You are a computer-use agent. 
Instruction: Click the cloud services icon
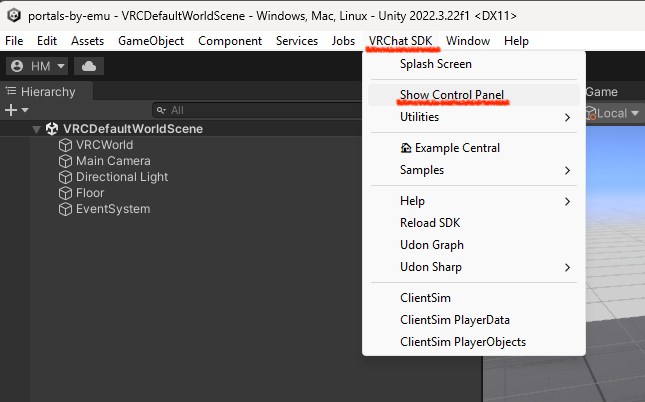(88, 66)
